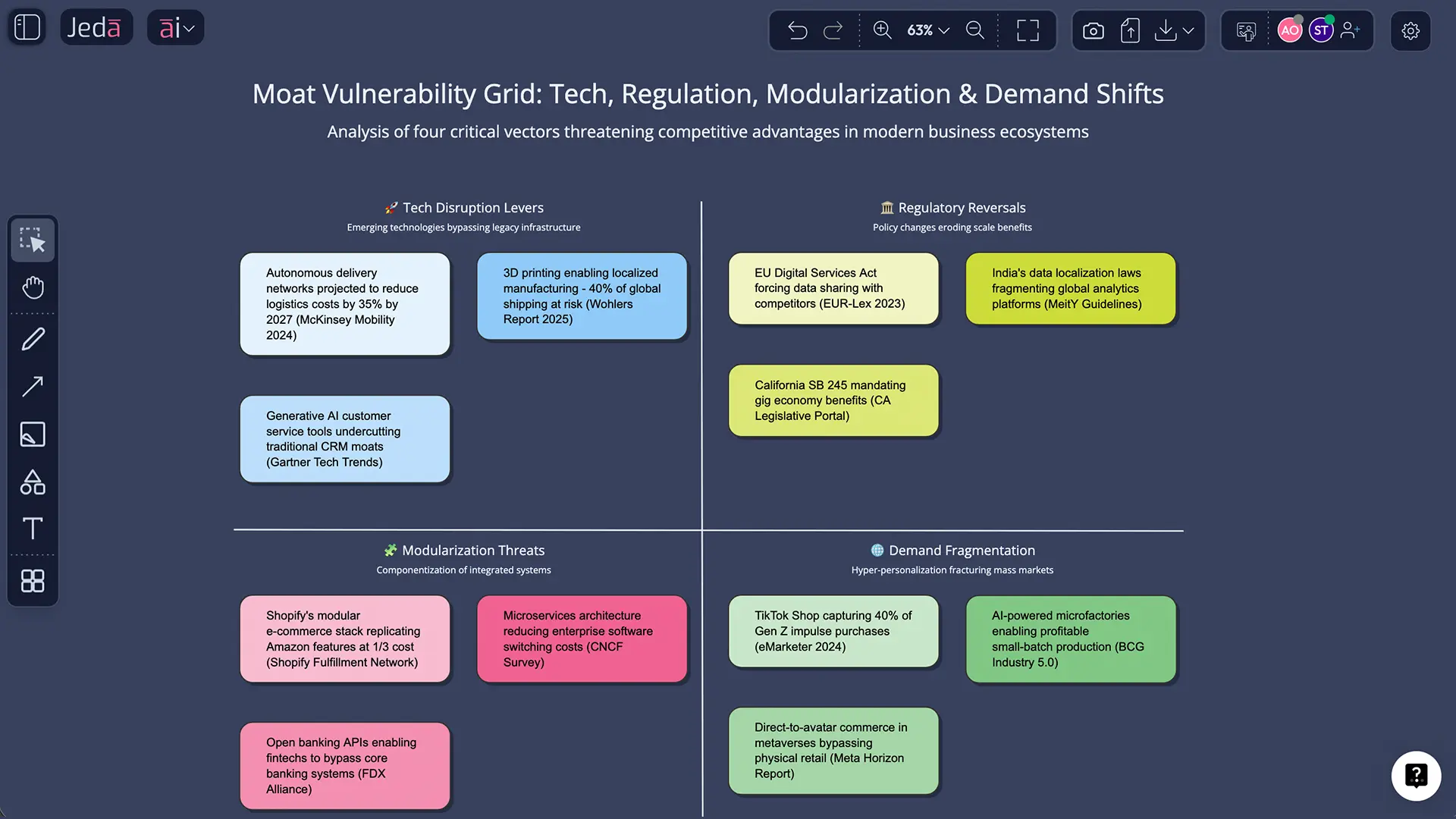Open the 63% zoom level dropdown

pos(928,30)
